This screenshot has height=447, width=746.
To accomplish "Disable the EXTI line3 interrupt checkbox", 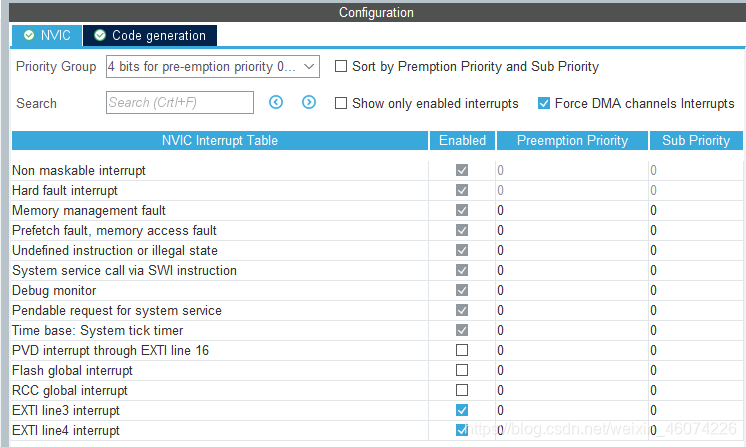I will pos(462,410).
